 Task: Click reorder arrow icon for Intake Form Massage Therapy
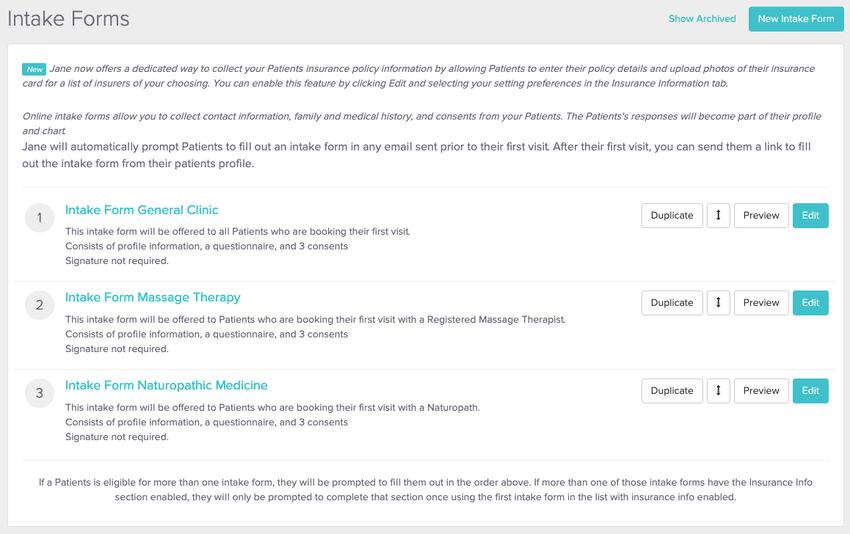click(718, 303)
